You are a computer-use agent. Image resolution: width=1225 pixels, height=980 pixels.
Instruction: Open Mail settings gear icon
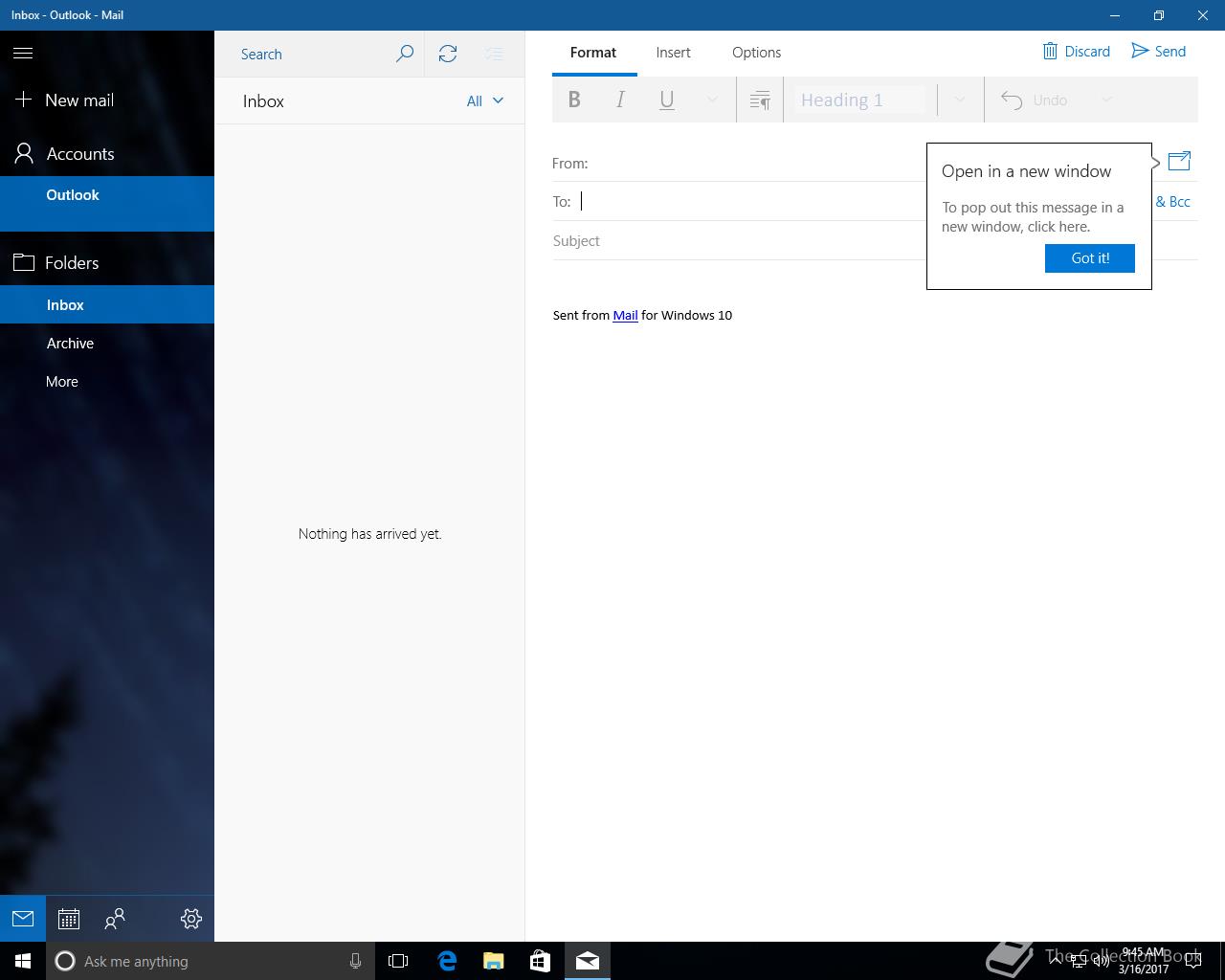point(190,919)
